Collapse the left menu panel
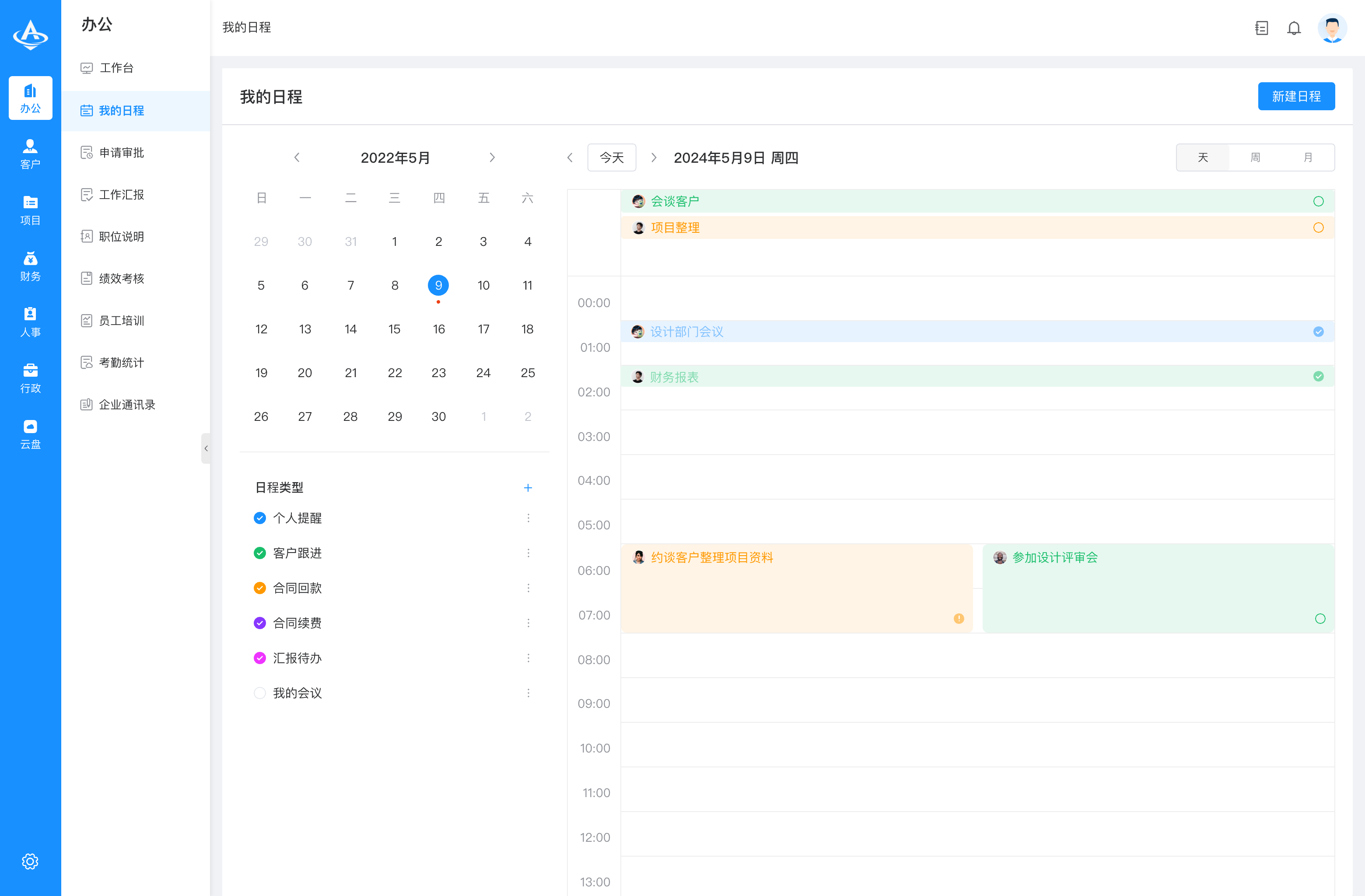 (x=207, y=448)
